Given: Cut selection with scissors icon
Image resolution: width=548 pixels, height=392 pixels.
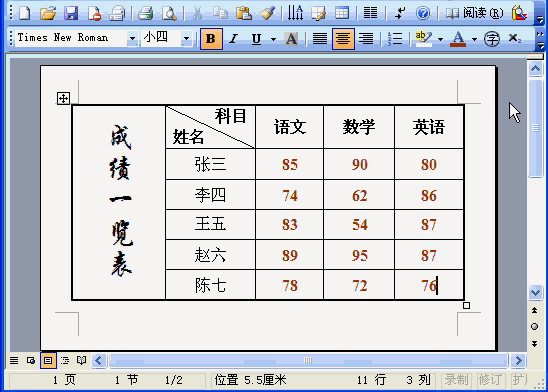Looking at the screenshot, I should (x=197, y=14).
